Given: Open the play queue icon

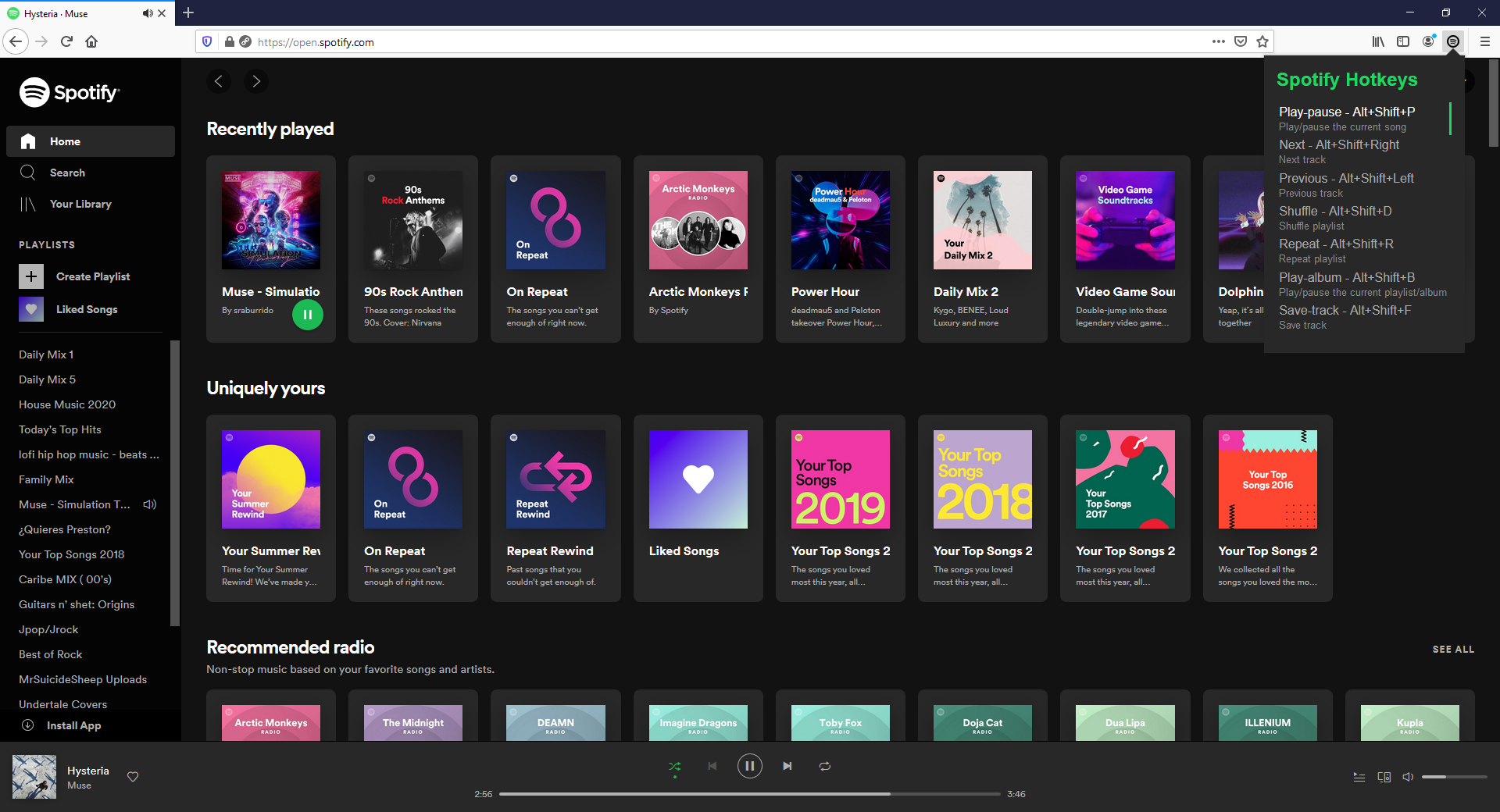Looking at the screenshot, I should pos(1359,777).
